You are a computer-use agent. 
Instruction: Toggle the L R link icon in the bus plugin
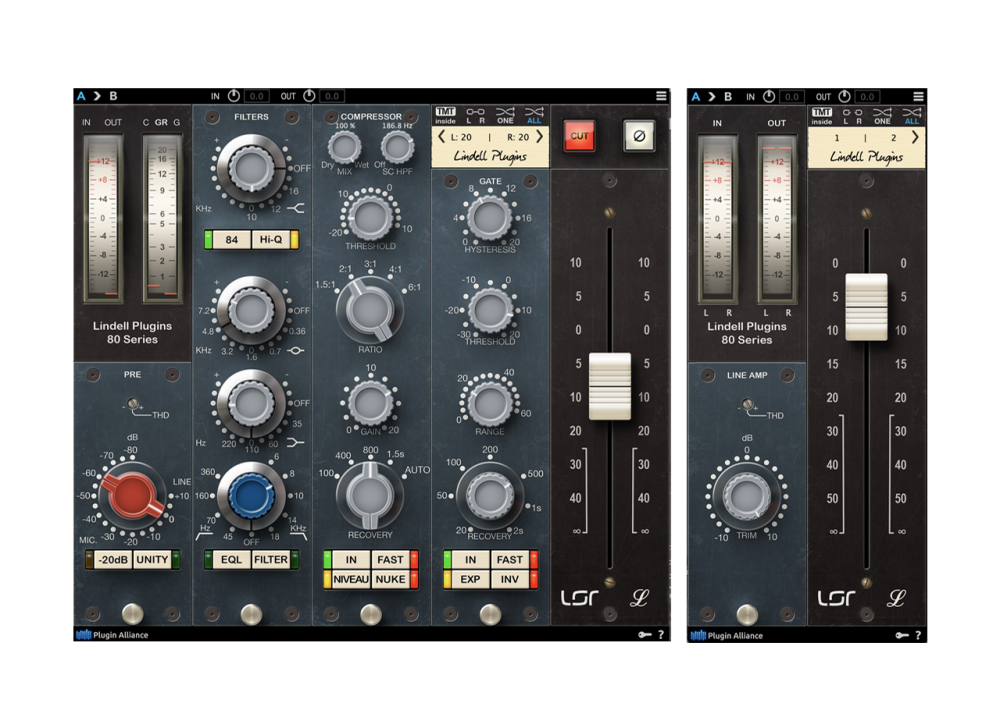pos(853,116)
